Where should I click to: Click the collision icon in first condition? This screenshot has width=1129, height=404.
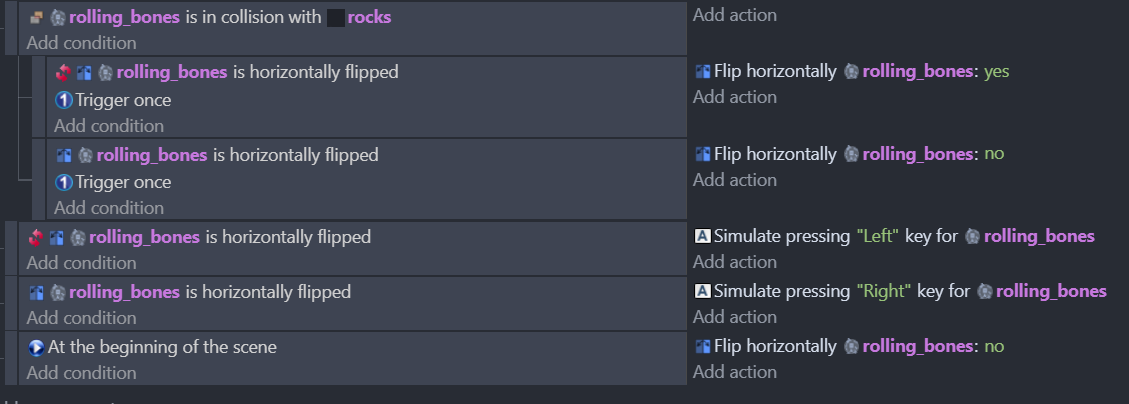(37, 18)
